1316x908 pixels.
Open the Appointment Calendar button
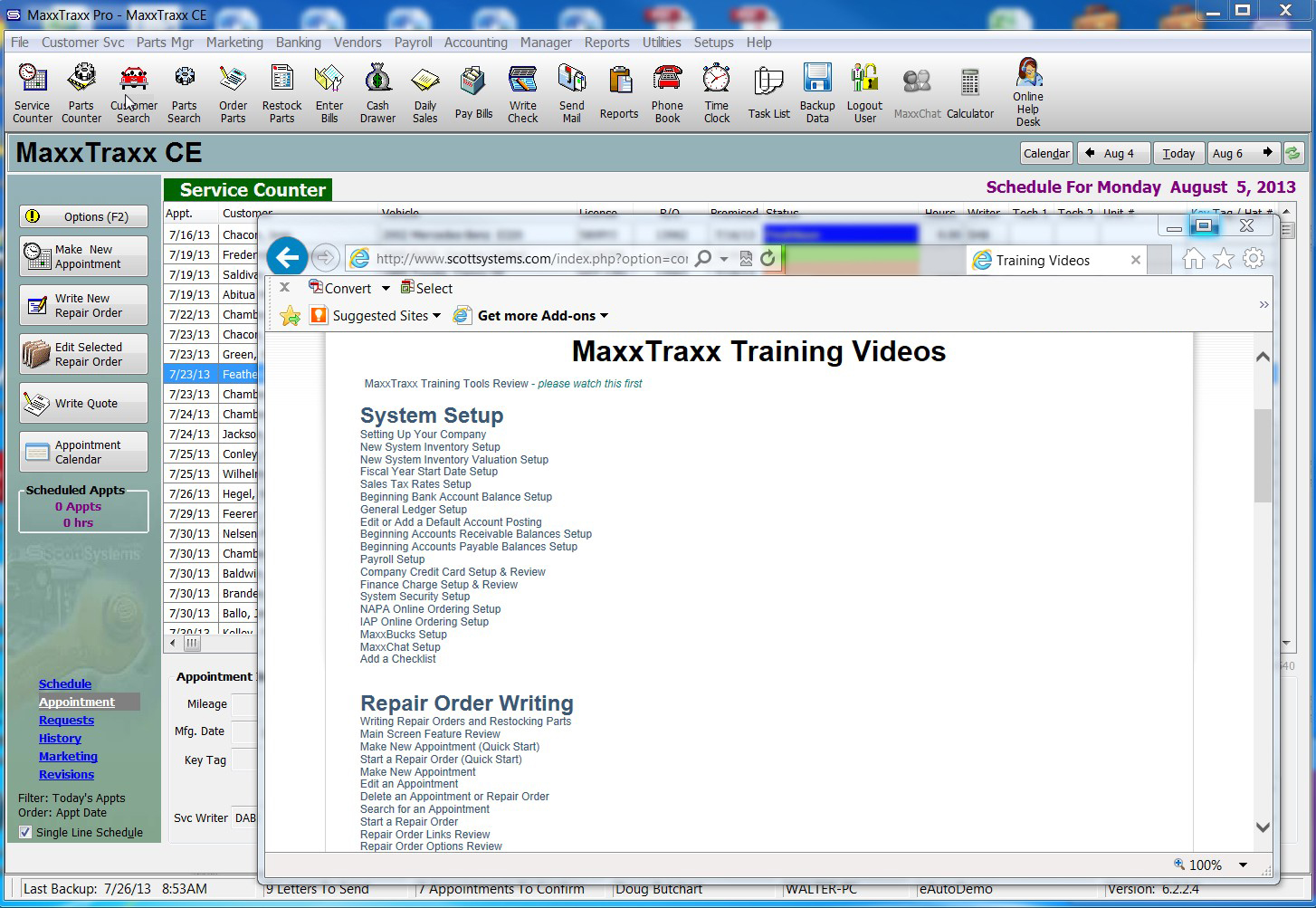(83, 453)
